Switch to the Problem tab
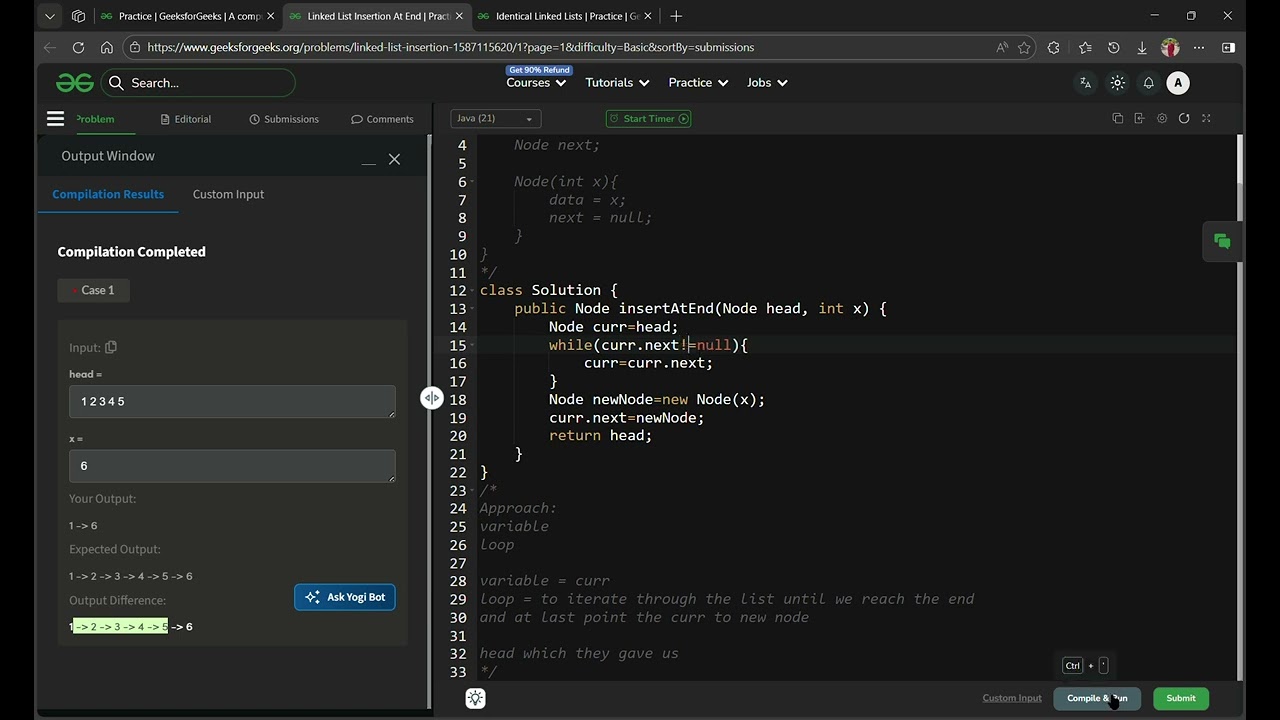 coord(95,119)
